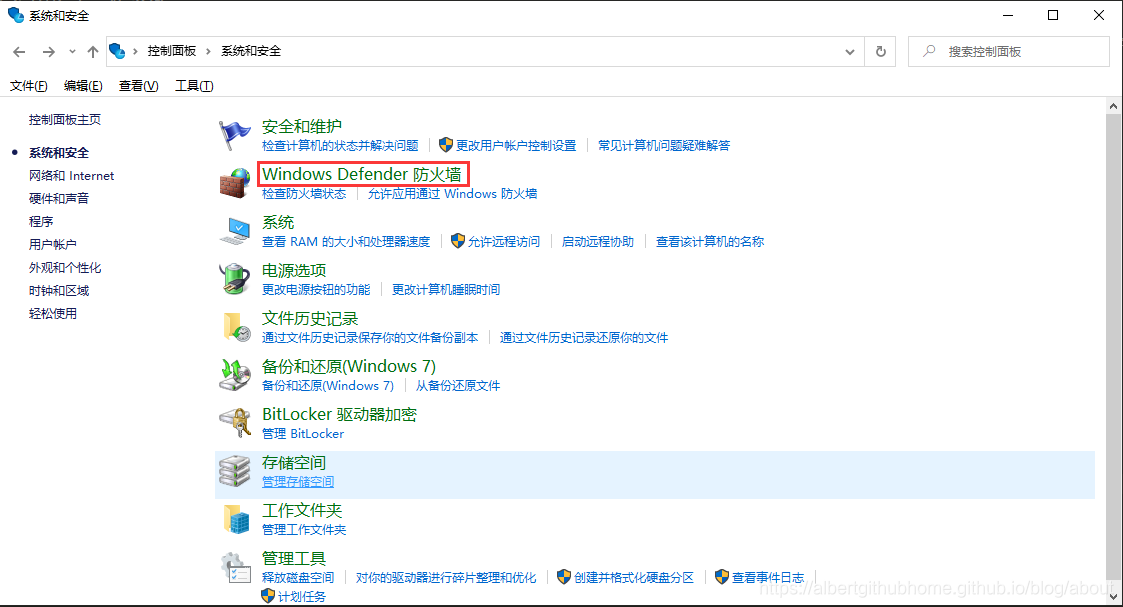Image resolution: width=1123 pixels, height=607 pixels.
Task: Click the Backup and Restore icon
Action: (234, 375)
